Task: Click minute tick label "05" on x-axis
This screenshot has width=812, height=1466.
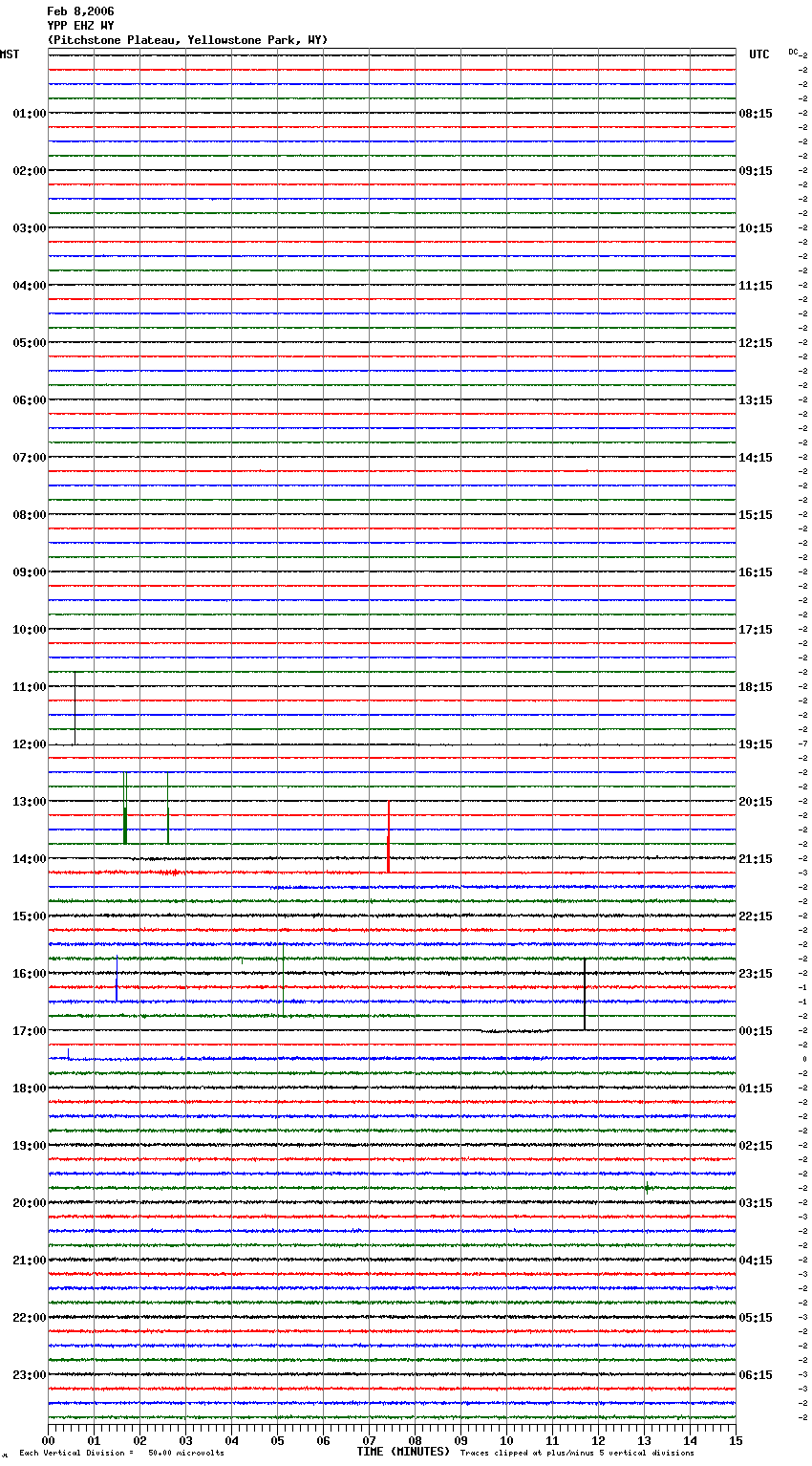Action: tap(277, 1440)
